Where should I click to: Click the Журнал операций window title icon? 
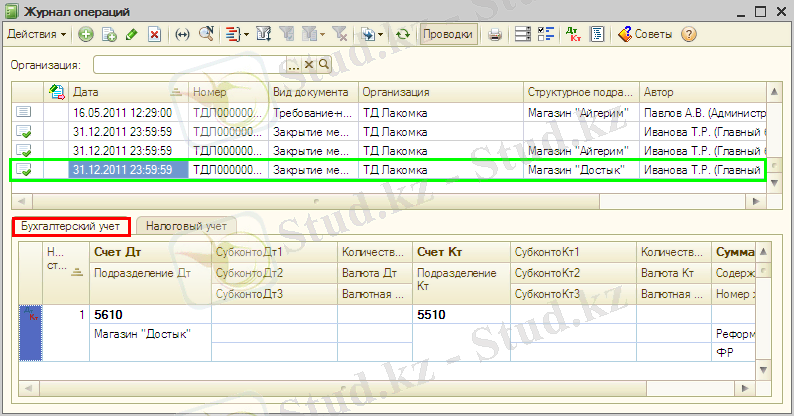(x=11, y=11)
